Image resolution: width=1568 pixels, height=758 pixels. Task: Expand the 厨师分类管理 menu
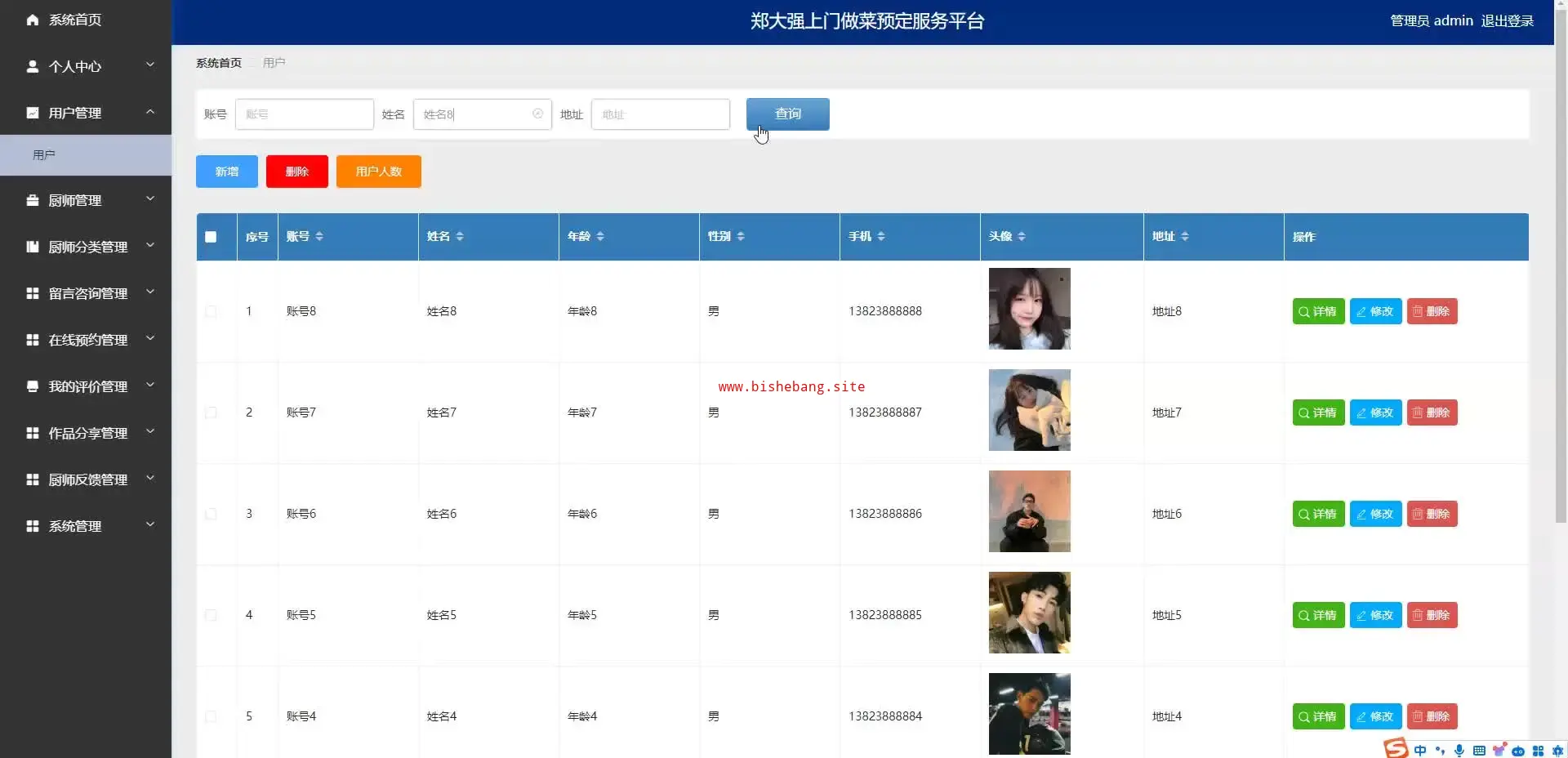[86, 247]
